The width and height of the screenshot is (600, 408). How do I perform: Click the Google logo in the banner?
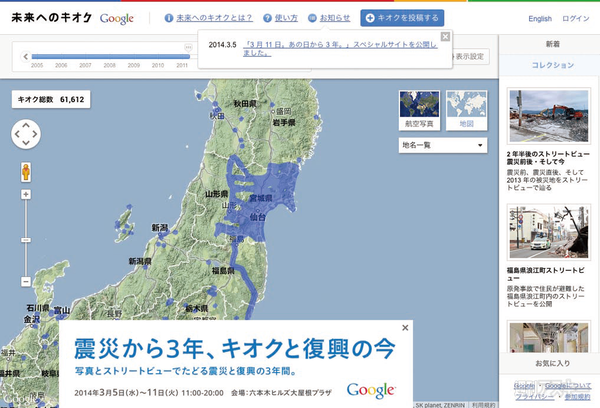point(371,390)
